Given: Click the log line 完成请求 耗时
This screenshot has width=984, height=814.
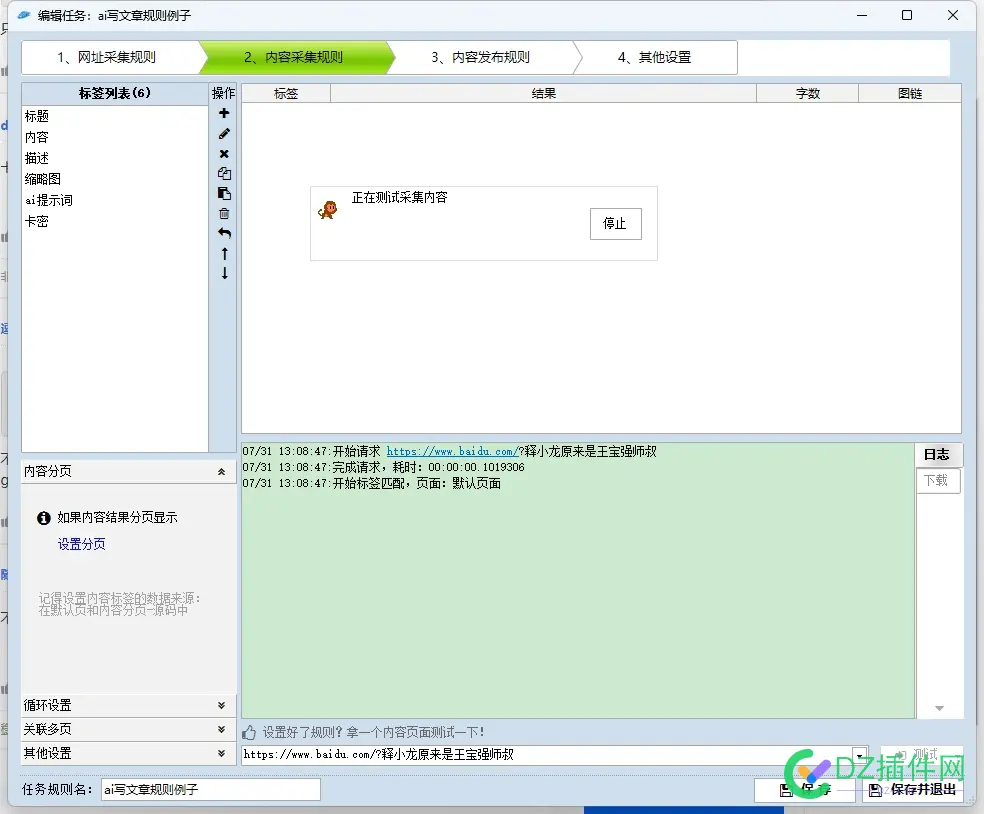Looking at the screenshot, I should pyautogui.click(x=383, y=468).
